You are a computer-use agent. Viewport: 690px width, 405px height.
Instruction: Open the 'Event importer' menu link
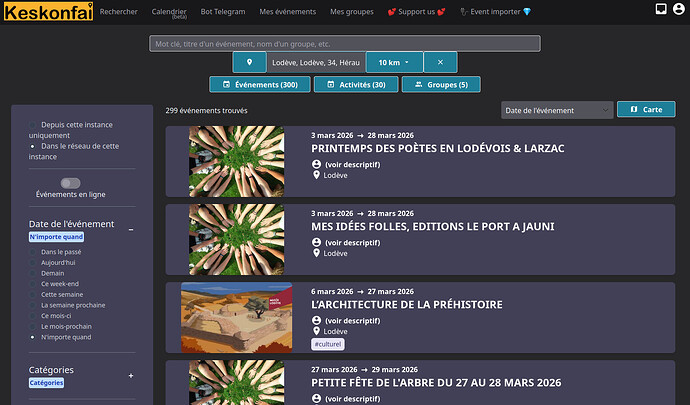tap(495, 11)
